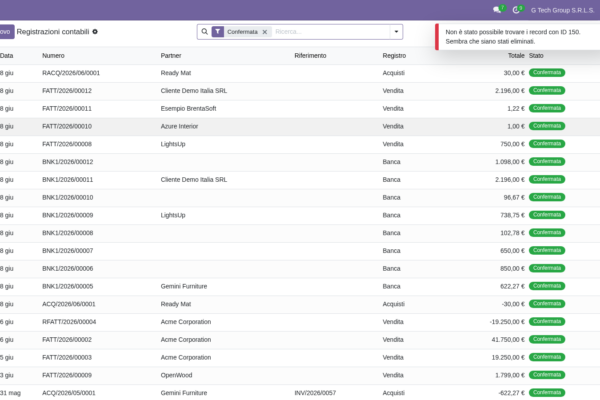Click total 96,67 €
Image resolution: width=600 pixels, height=400 pixels.
coord(514,198)
